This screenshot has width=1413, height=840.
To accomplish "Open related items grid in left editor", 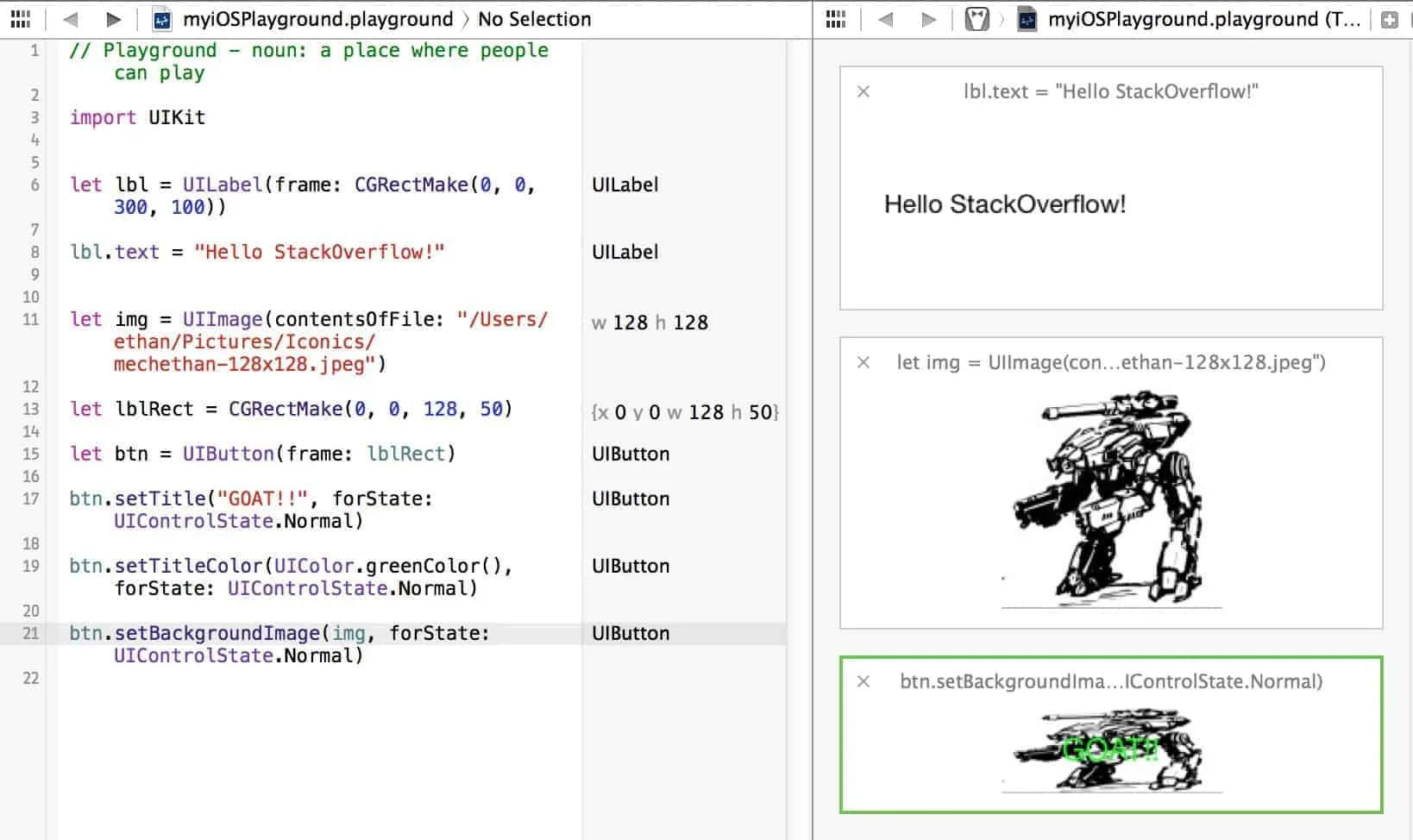I will [21, 19].
